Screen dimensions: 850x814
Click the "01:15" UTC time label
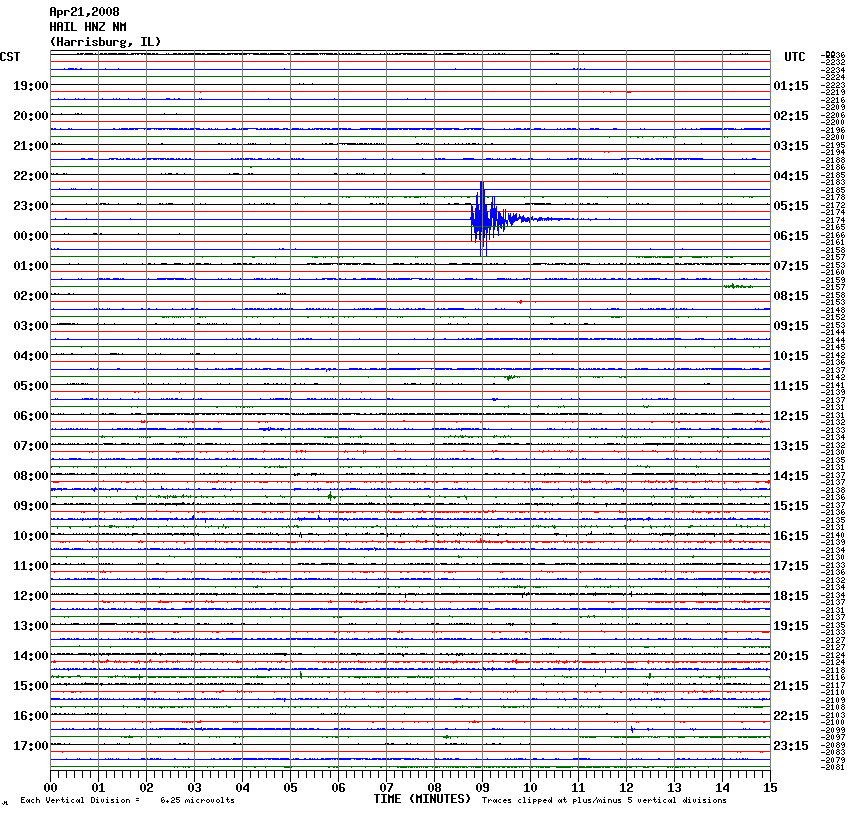(x=791, y=86)
